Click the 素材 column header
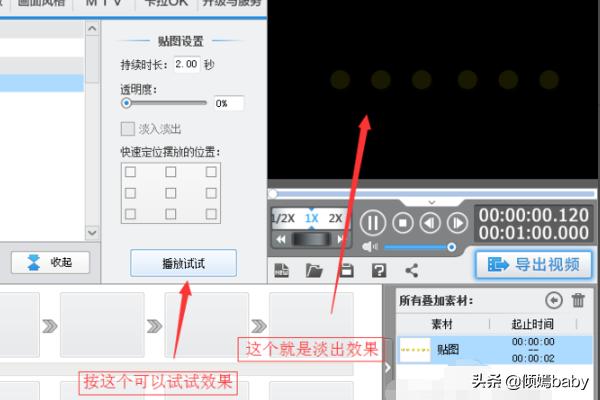This screenshot has width=600, height=400. 442,324
